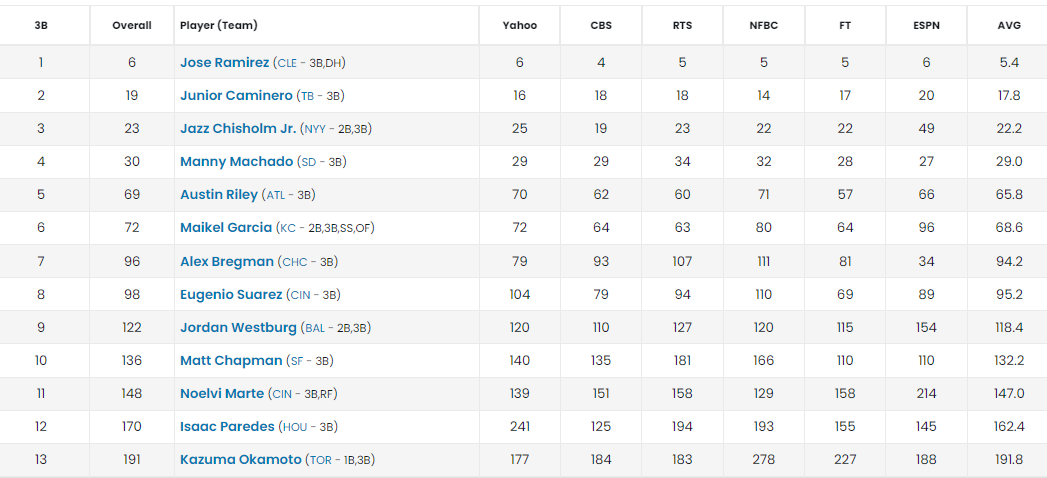Open Jose Ramirez player link

pos(224,63)
